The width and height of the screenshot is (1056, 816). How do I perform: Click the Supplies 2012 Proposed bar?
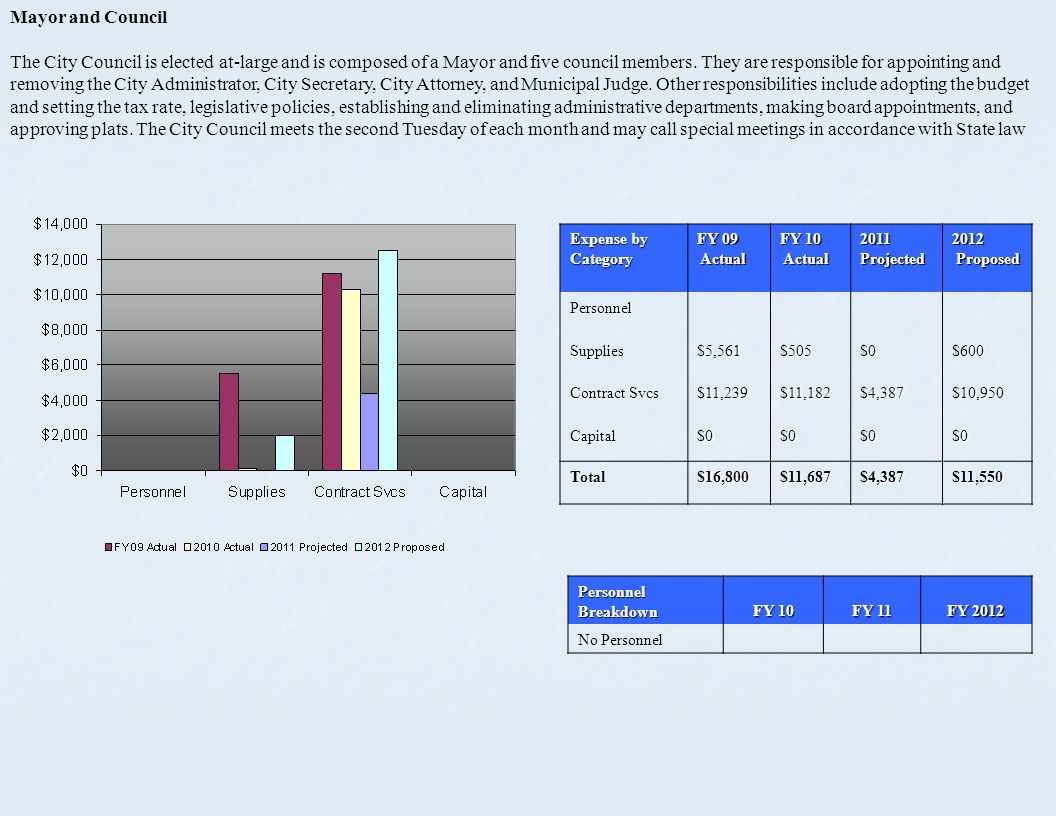[x=285, y=452]
